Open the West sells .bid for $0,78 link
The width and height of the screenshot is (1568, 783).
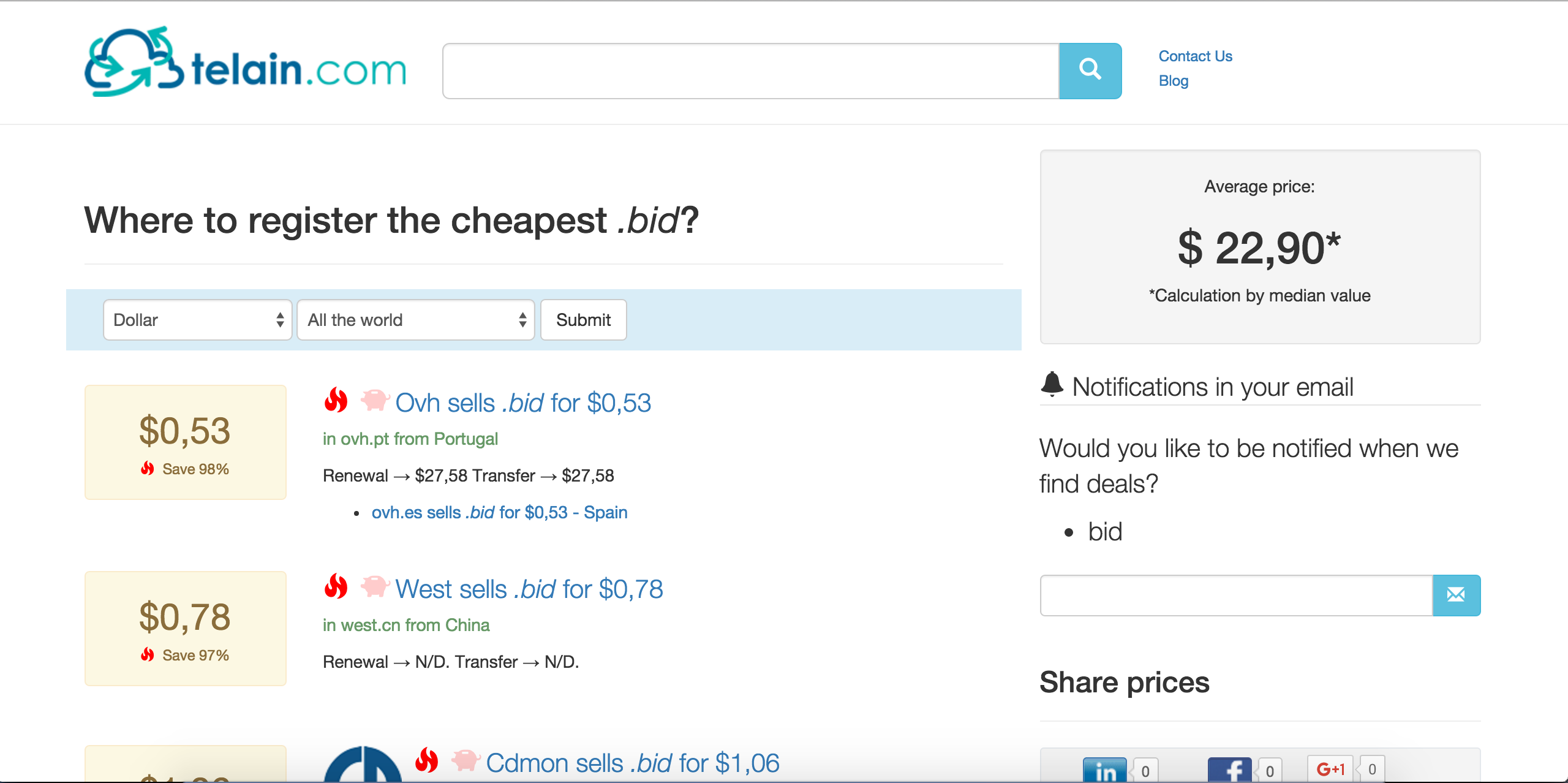529,589
